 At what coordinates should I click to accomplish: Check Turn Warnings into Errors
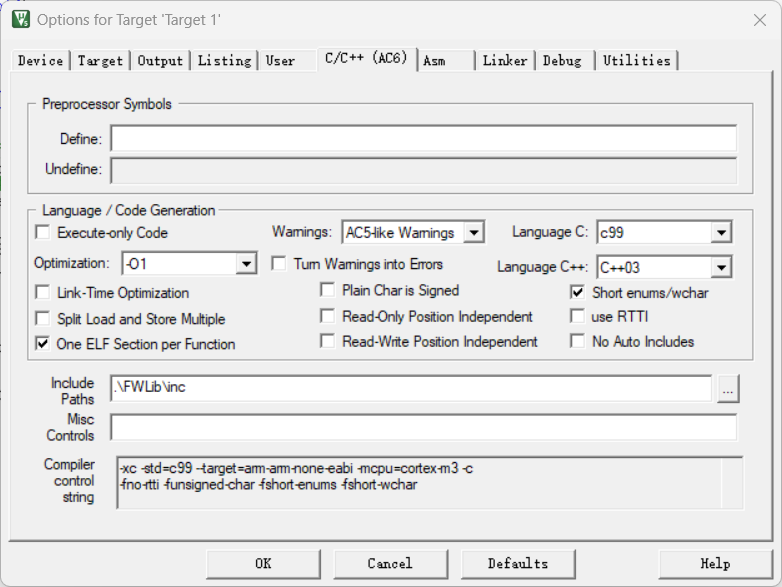(279, 264)
